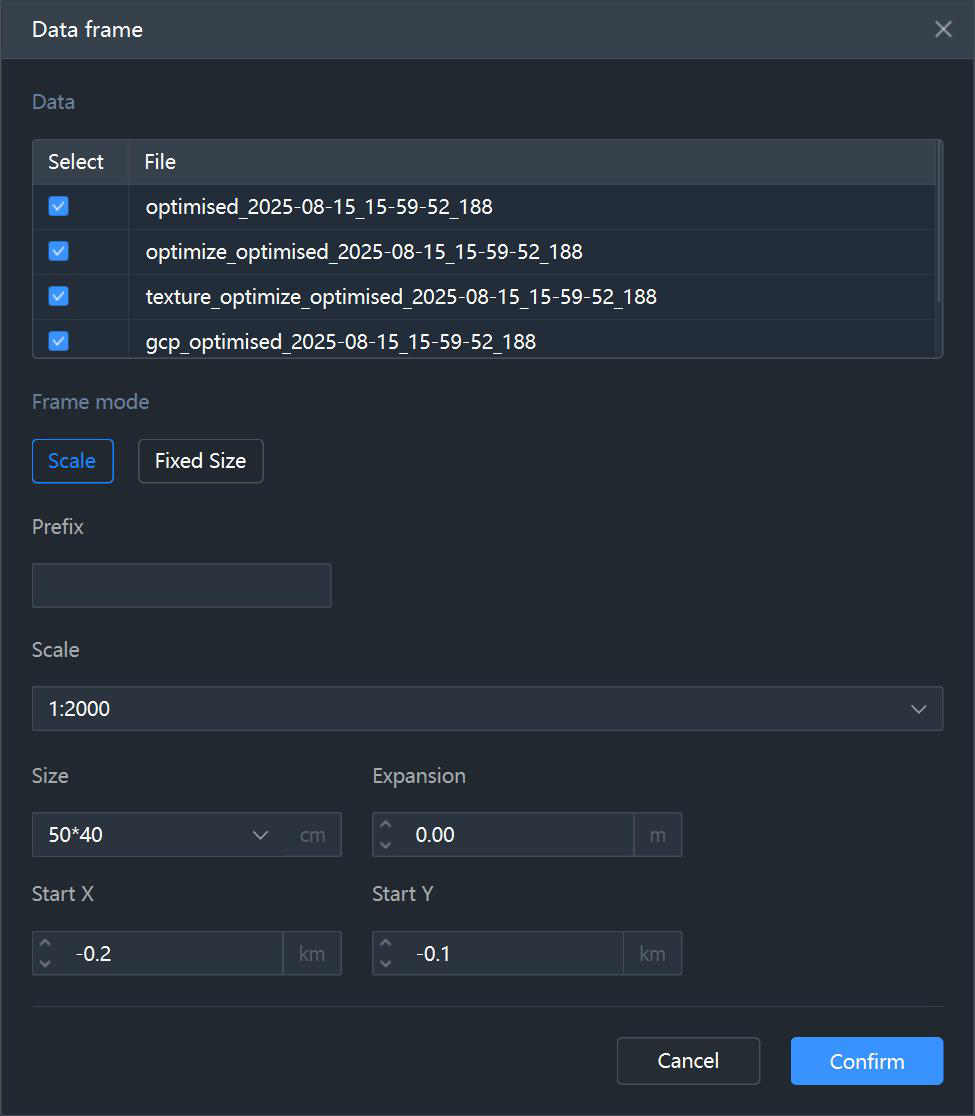
Task: Open the Scale 1:2000 dropdown
Action: (x=488, y=709)
